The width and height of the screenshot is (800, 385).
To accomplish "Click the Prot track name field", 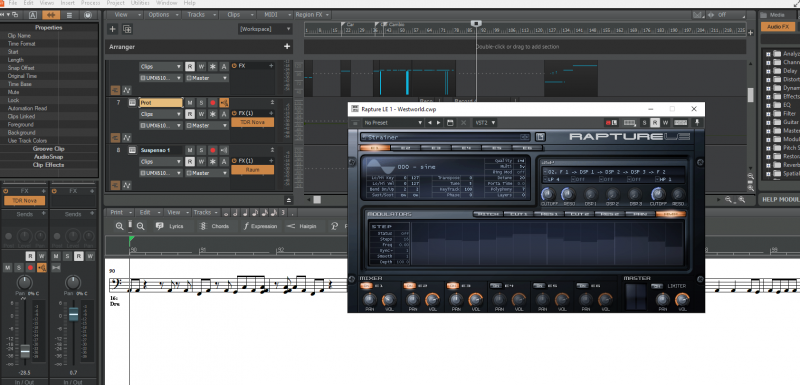I will [x=161, y=102].
